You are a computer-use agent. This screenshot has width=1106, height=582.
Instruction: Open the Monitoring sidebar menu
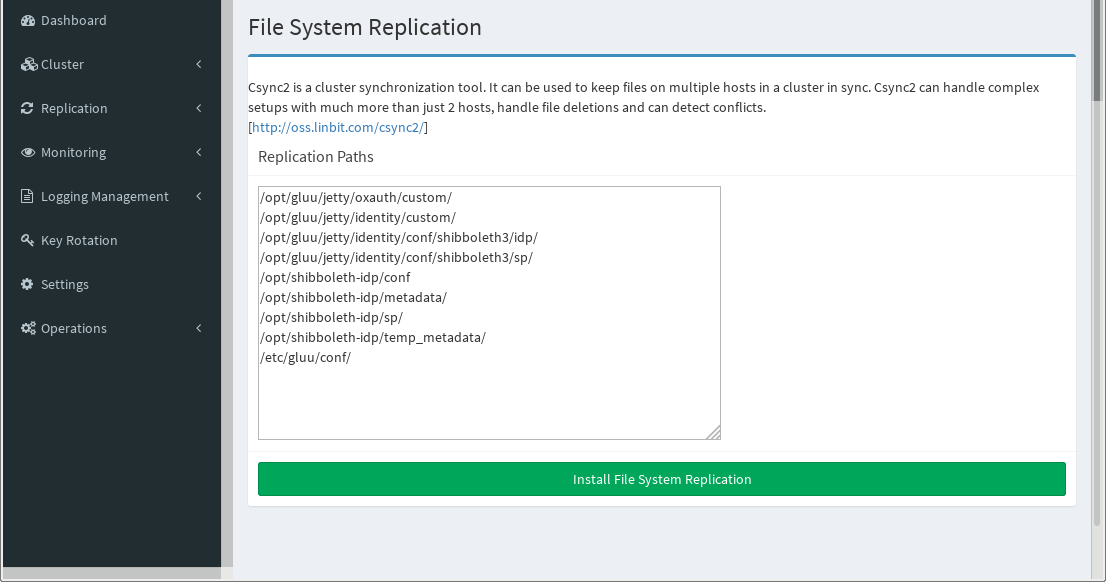[111, 152]
